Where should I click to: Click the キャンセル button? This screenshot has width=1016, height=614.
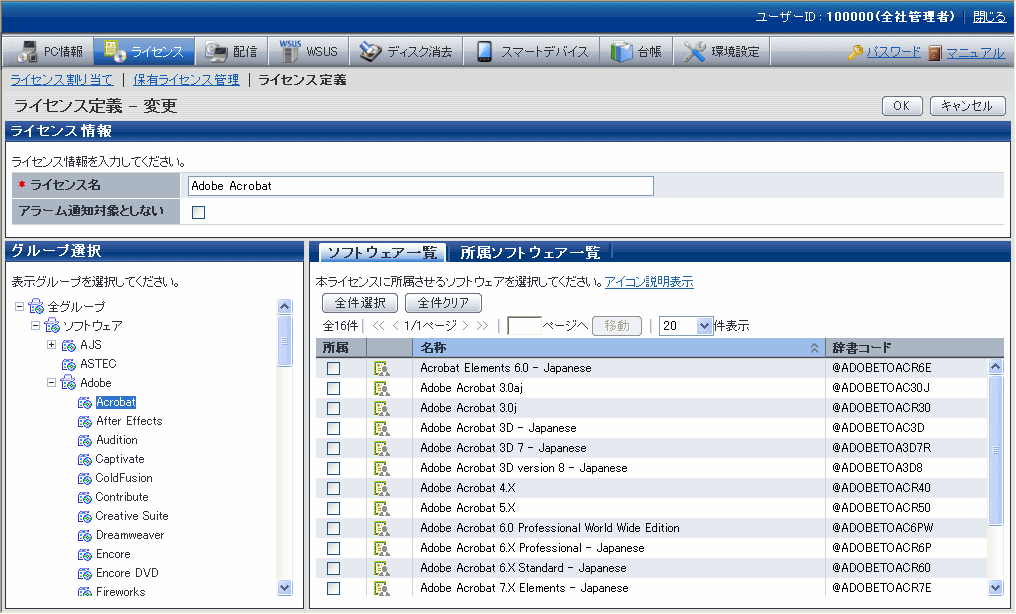(x=967, y=106)
